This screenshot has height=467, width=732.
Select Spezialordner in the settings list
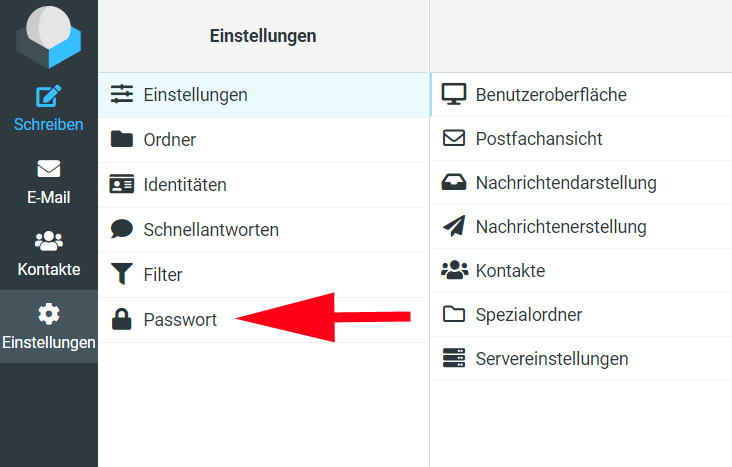coord(581,315)
